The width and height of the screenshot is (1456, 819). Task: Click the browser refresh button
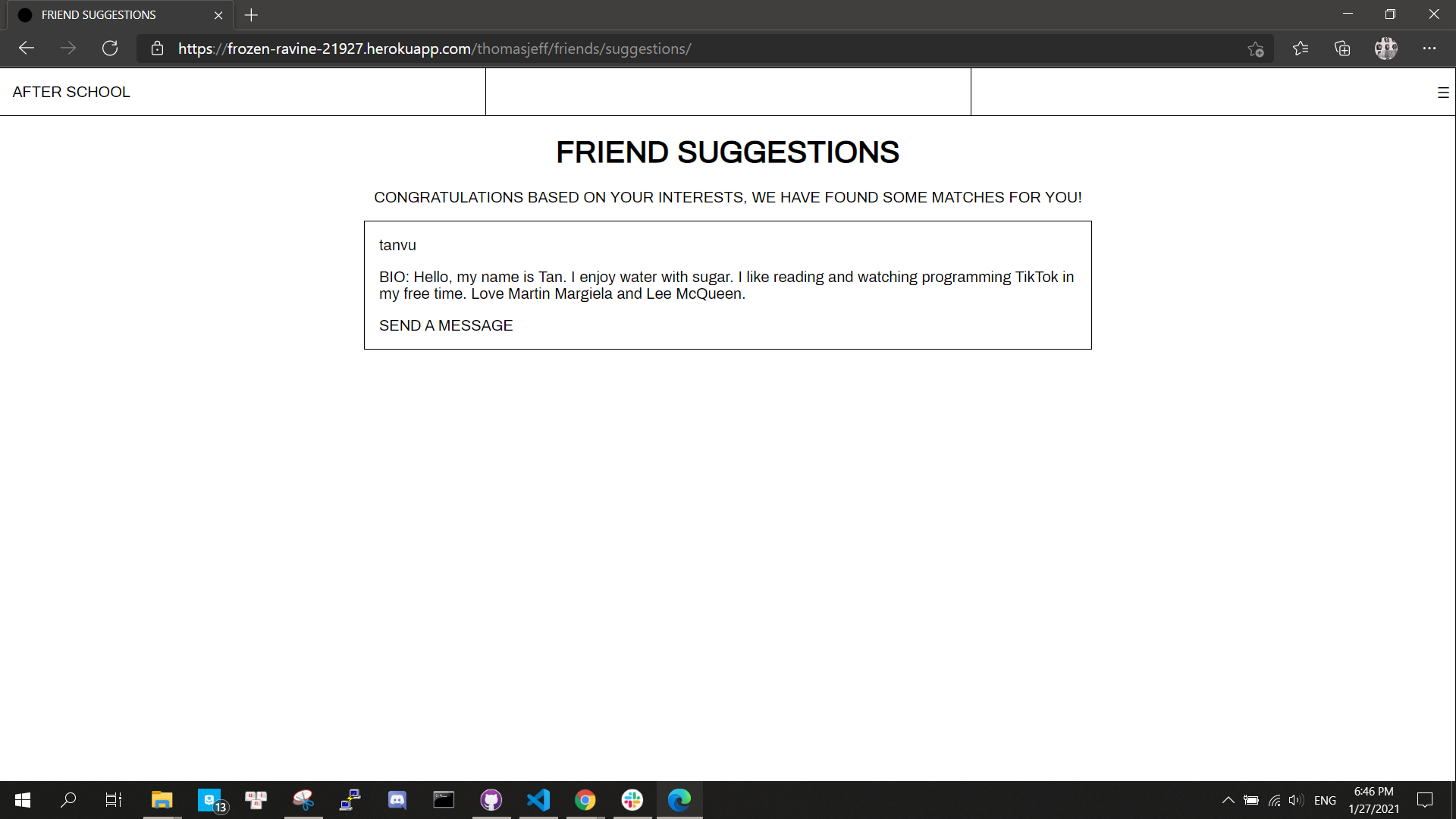110,49
